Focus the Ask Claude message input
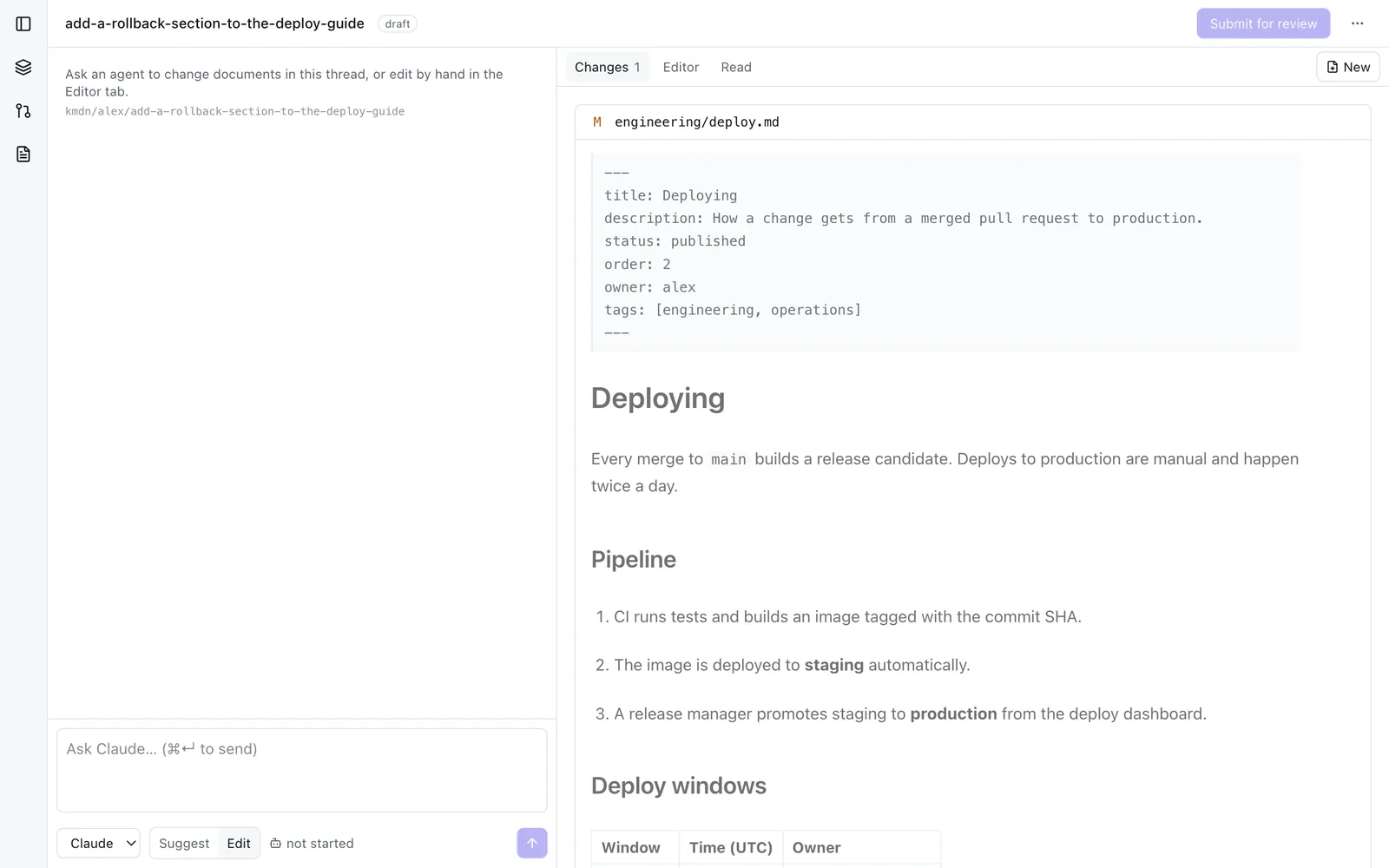Screen dimensions: 1389x868 [302, 770]
